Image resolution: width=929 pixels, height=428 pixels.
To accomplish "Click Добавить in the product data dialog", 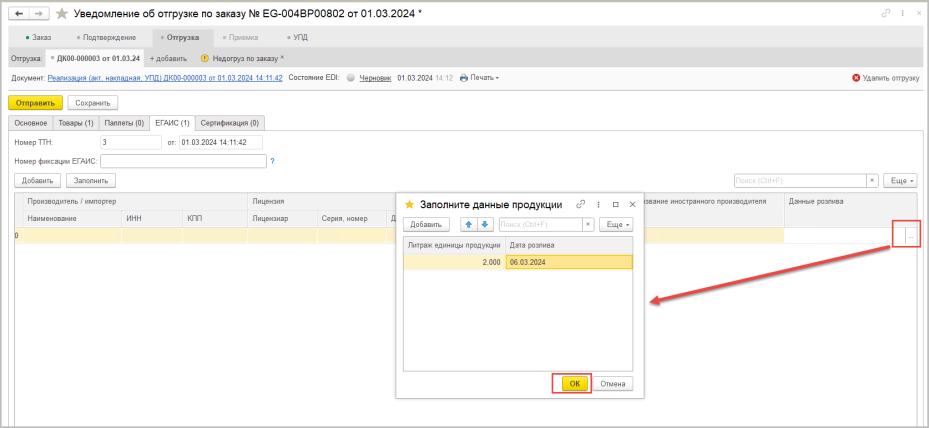I will (426, 225).
